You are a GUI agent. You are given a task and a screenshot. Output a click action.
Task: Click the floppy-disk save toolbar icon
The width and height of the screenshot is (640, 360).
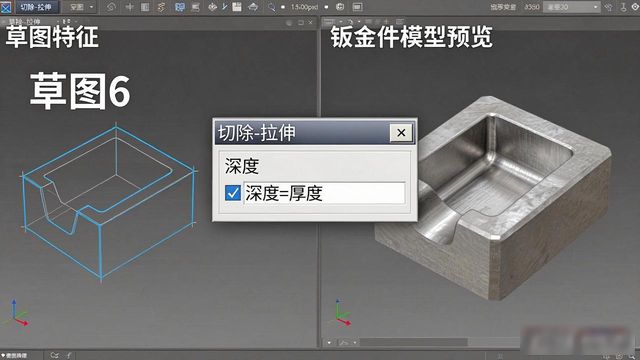tap(237, 7)
